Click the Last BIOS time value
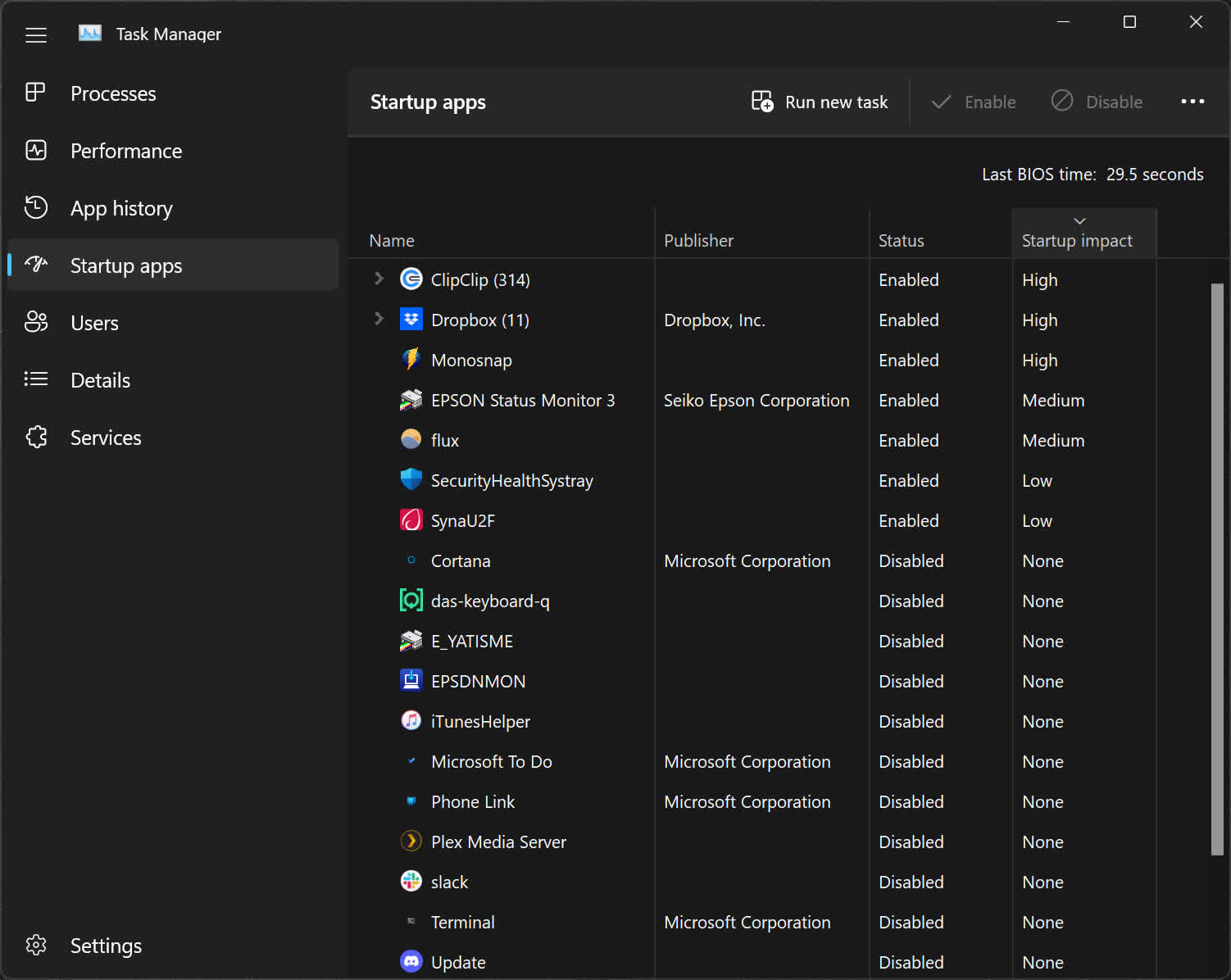Viewport: 1231px width, 980px height. (x=1155, y=174)
